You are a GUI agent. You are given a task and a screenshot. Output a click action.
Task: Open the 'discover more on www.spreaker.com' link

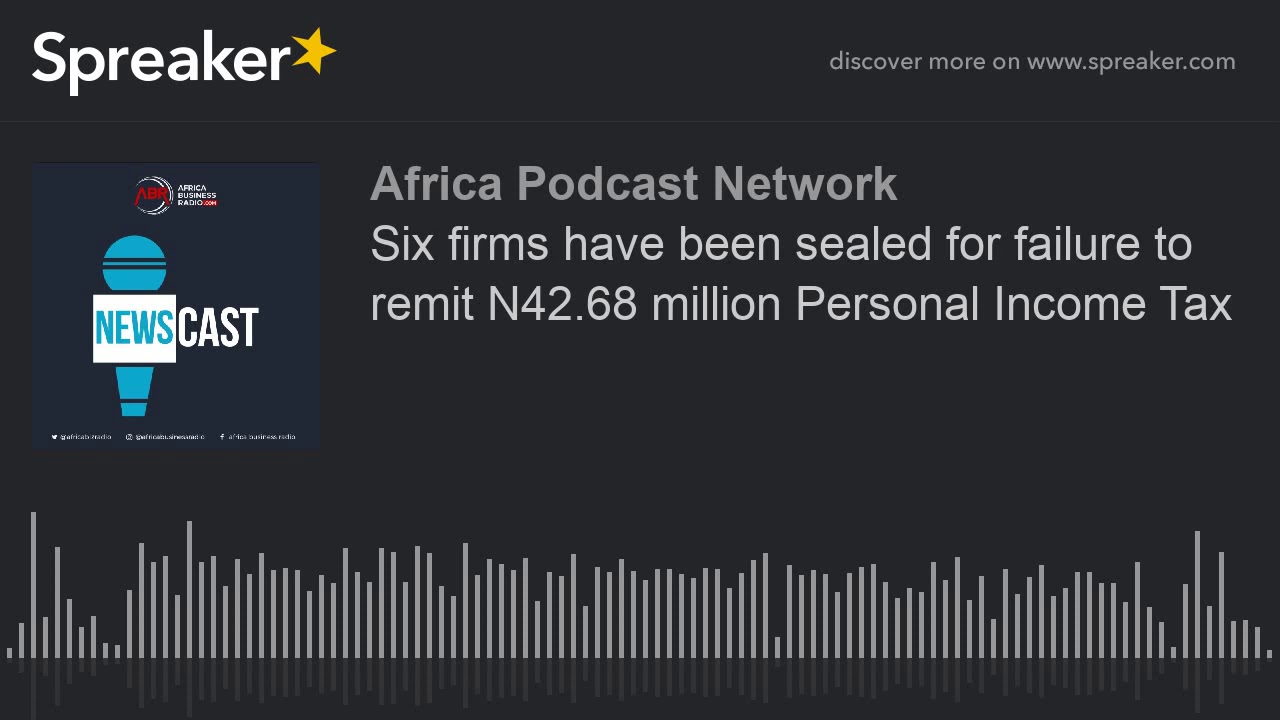[1032, 62]
